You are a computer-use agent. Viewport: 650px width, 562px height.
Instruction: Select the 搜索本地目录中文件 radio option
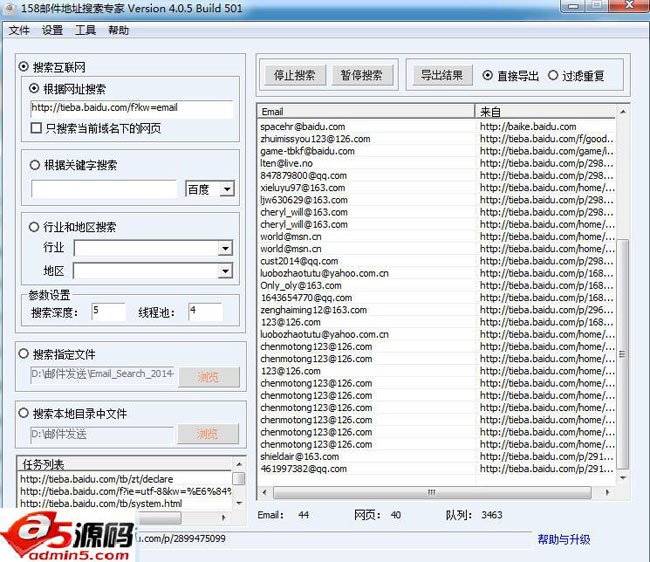24,413
